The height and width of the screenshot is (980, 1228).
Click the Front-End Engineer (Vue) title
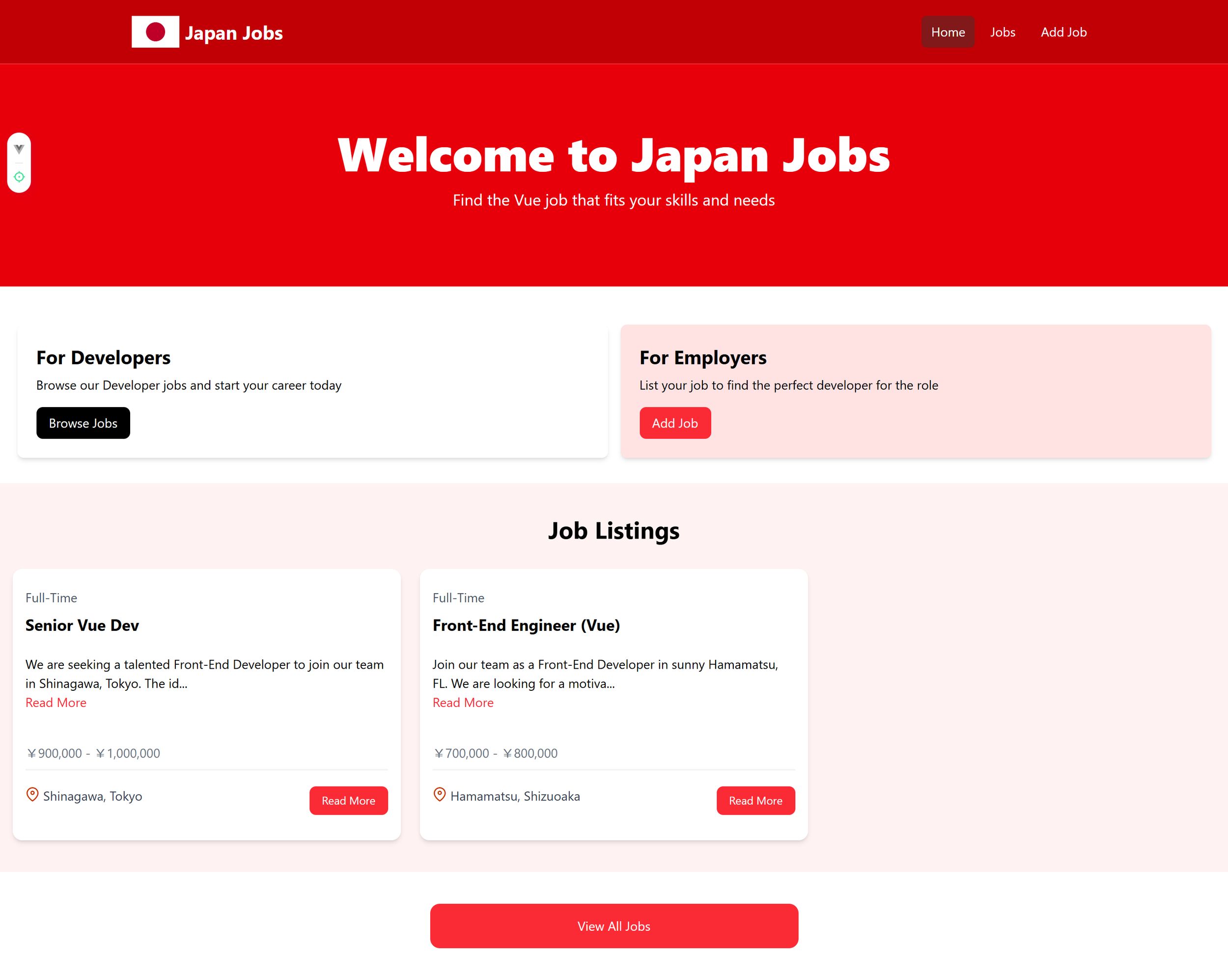pos(526,625)
